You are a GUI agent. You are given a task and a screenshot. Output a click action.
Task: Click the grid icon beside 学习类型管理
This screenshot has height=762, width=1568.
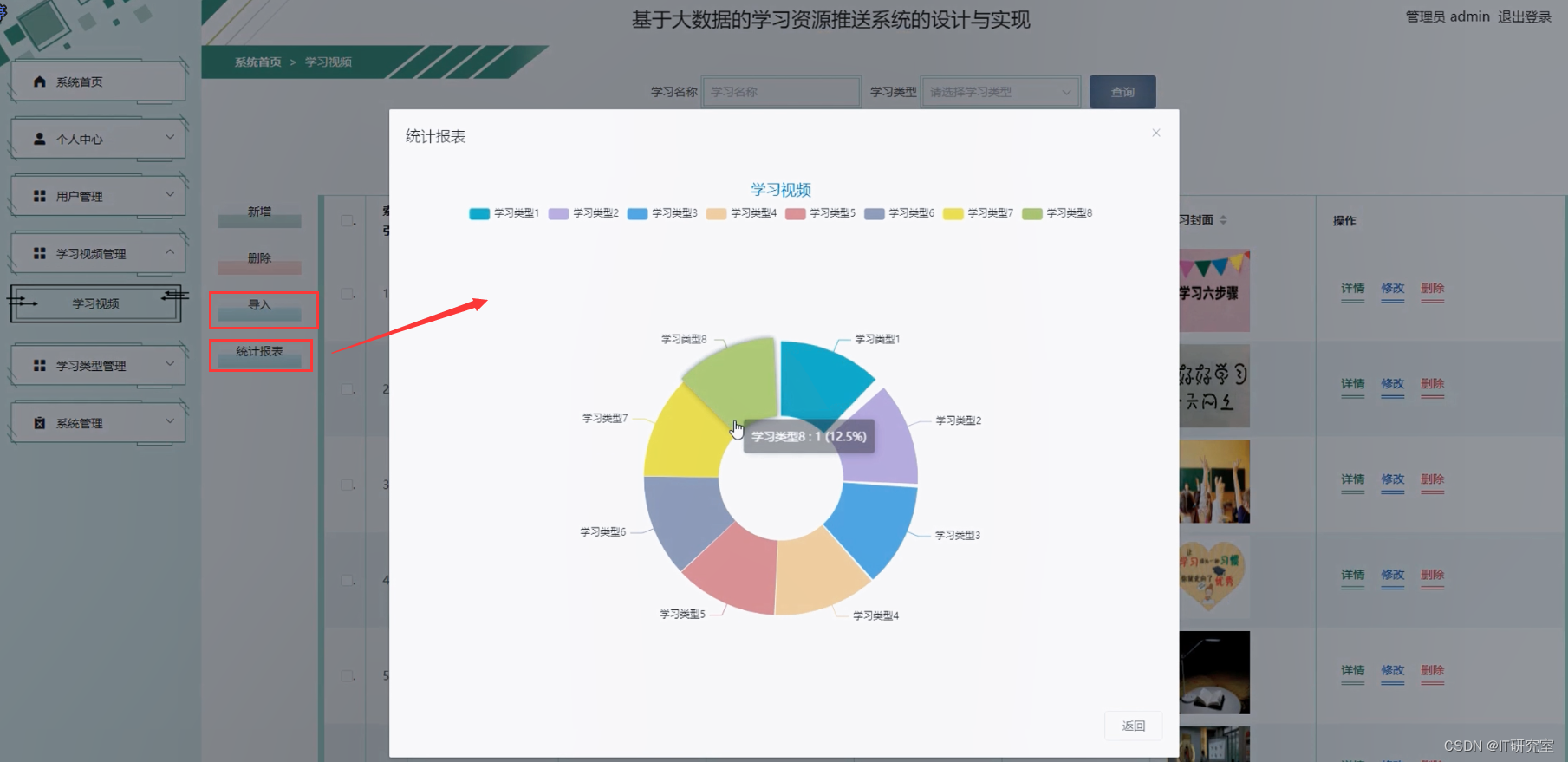click(x=39, y=366)
